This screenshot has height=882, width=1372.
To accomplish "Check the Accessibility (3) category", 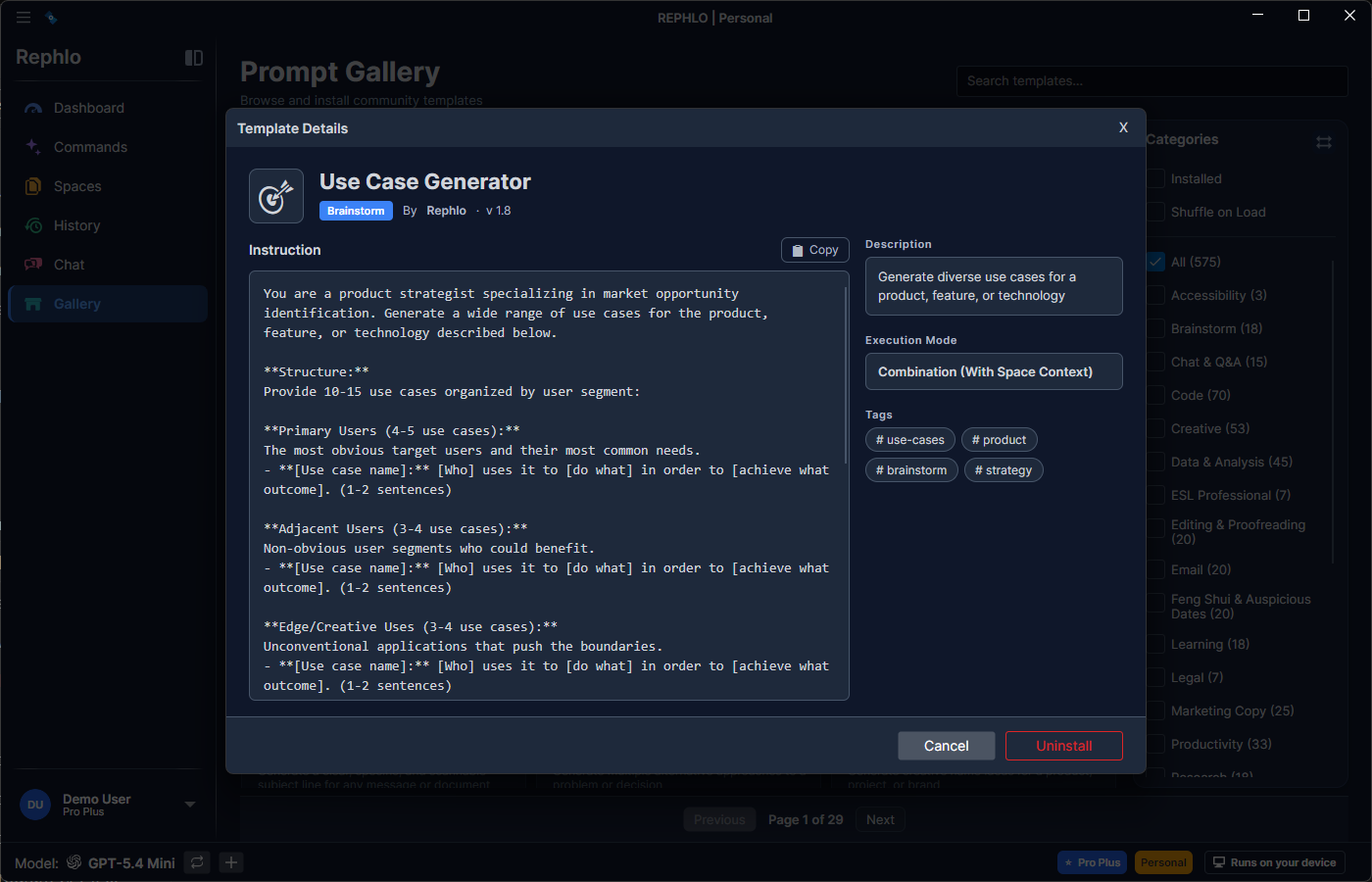I will (1155, 295).
